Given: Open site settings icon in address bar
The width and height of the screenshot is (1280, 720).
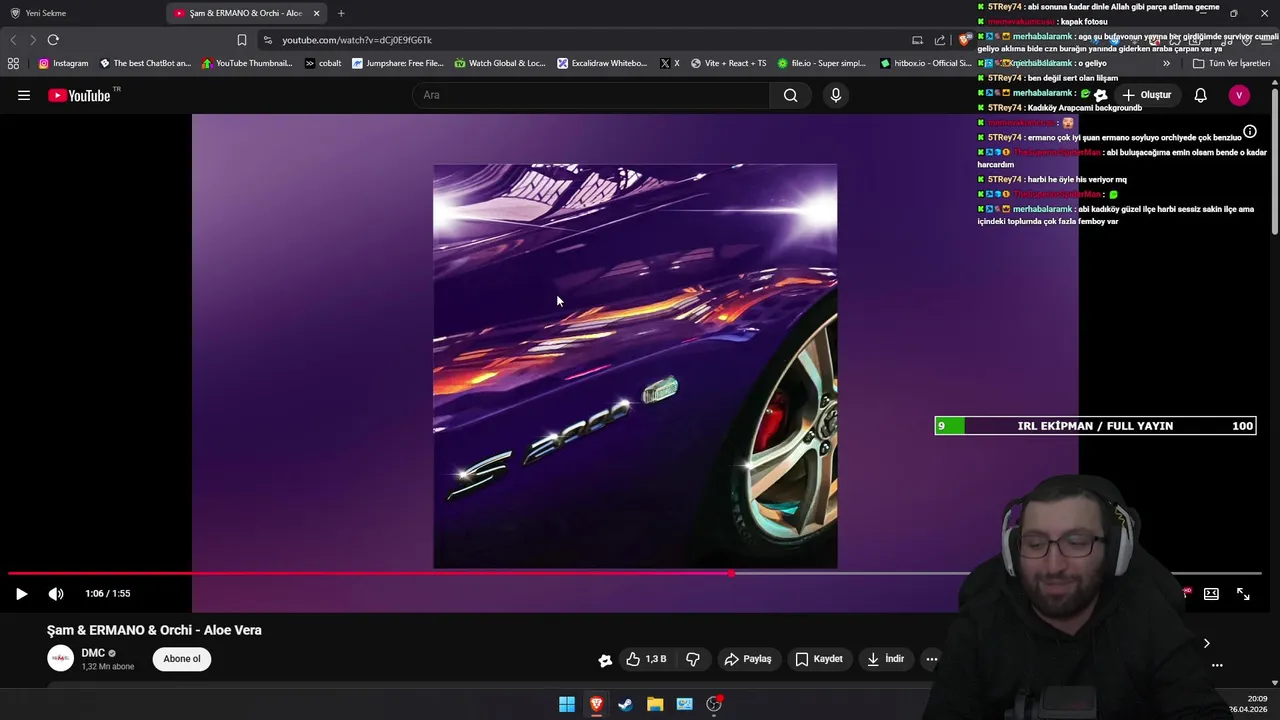Looking at the screenshot, I should [x=267, y=40].
